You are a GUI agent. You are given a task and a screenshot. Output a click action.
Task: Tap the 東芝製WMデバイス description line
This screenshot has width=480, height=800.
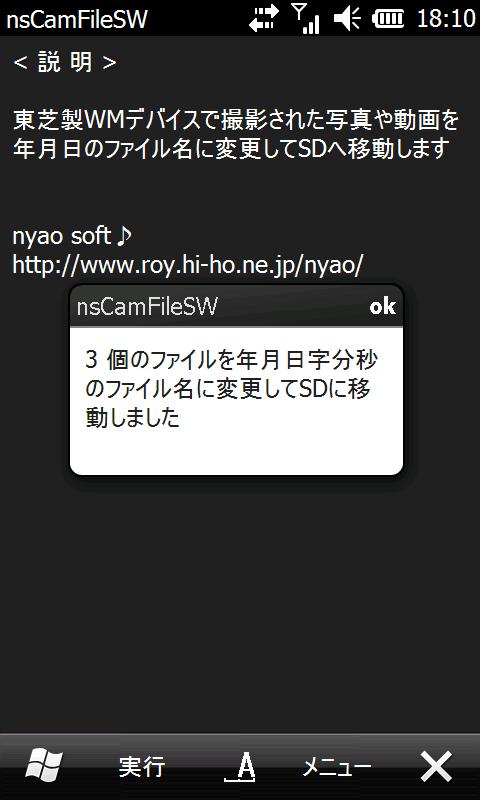tap(236, 121)
